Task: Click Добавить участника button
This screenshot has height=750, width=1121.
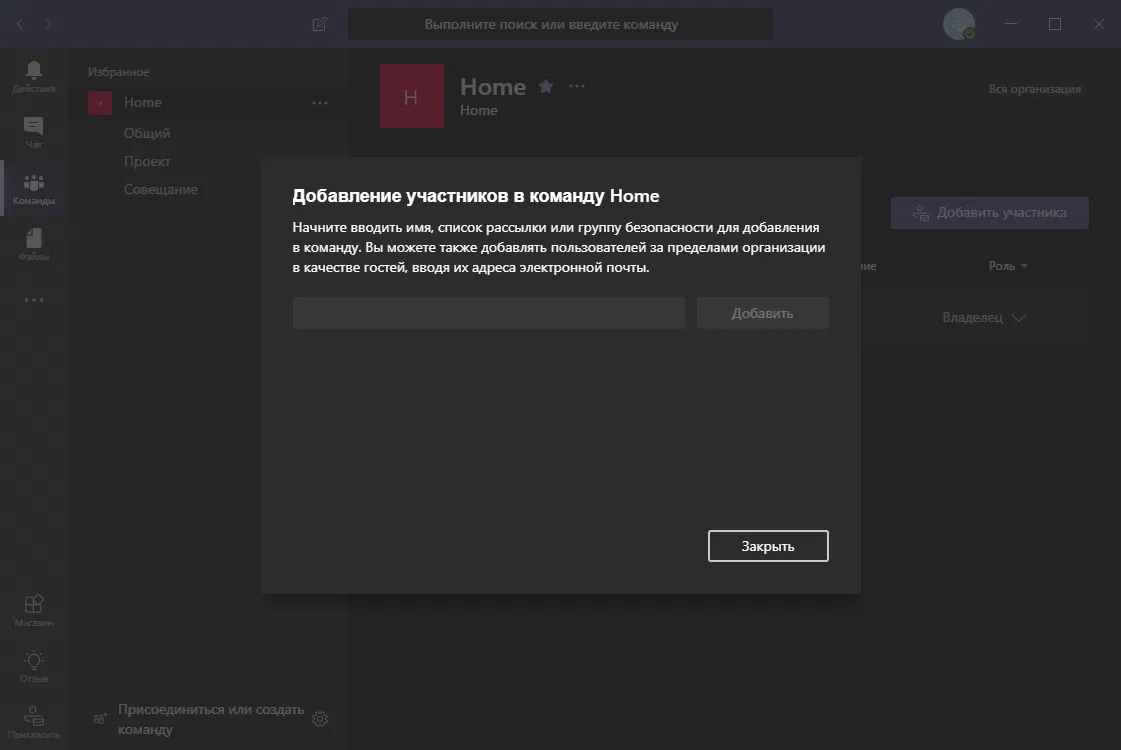Action: pos(989,213)
